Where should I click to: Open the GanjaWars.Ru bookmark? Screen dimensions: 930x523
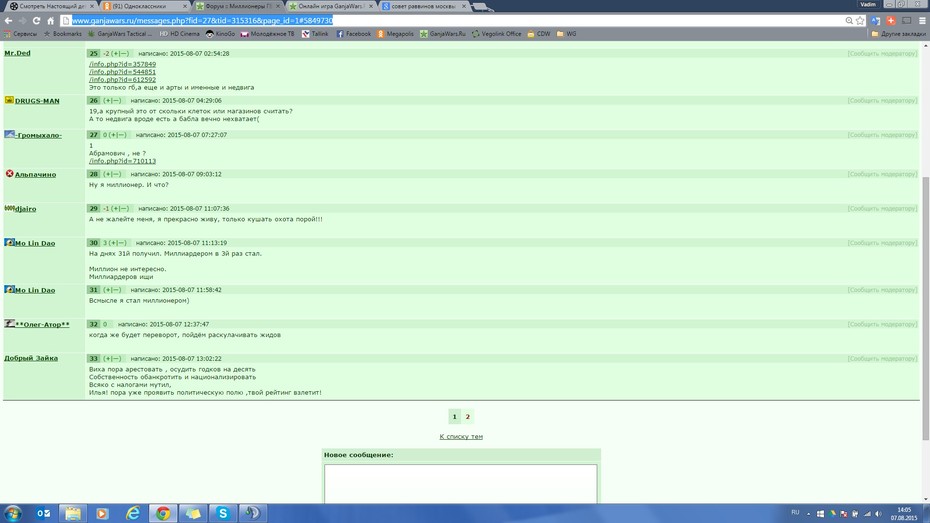point(442,34)
